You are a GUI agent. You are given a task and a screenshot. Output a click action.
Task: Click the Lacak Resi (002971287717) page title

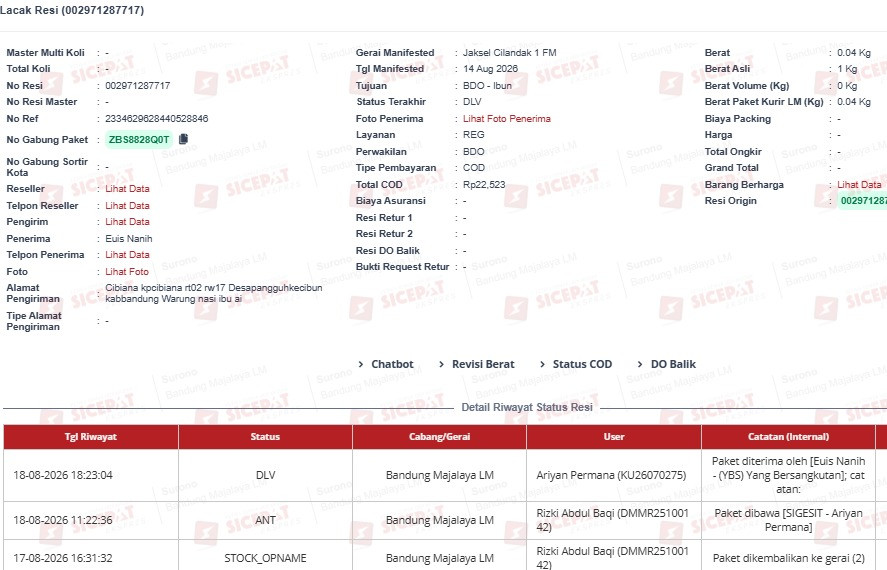point(72,10)
